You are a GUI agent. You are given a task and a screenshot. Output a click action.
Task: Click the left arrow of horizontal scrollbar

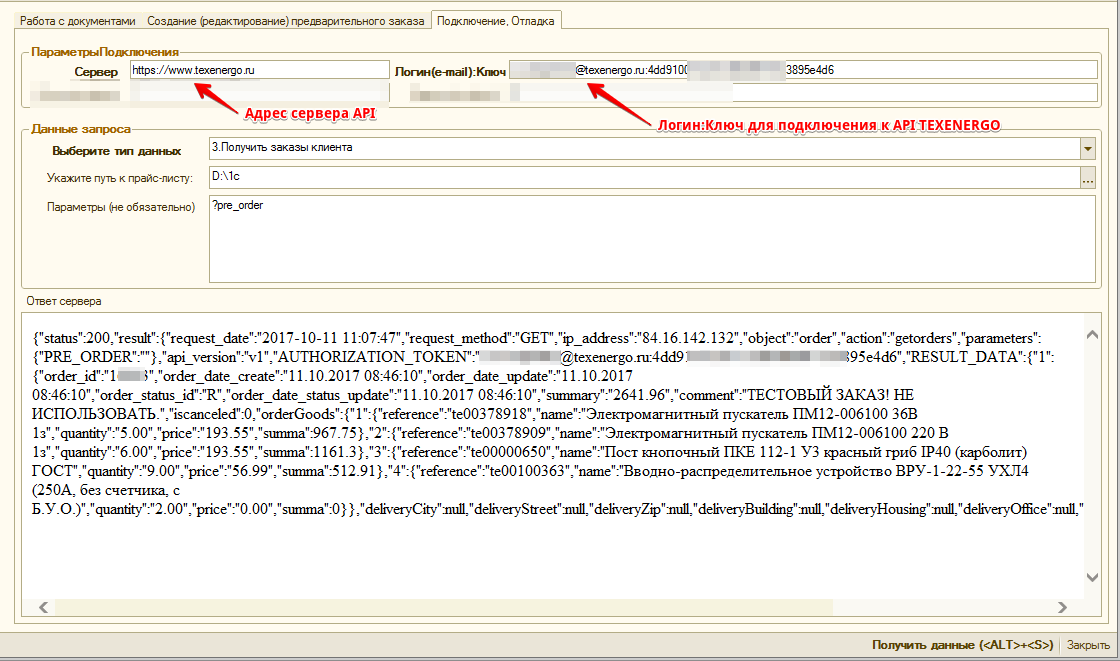click(x=44, y=607)
